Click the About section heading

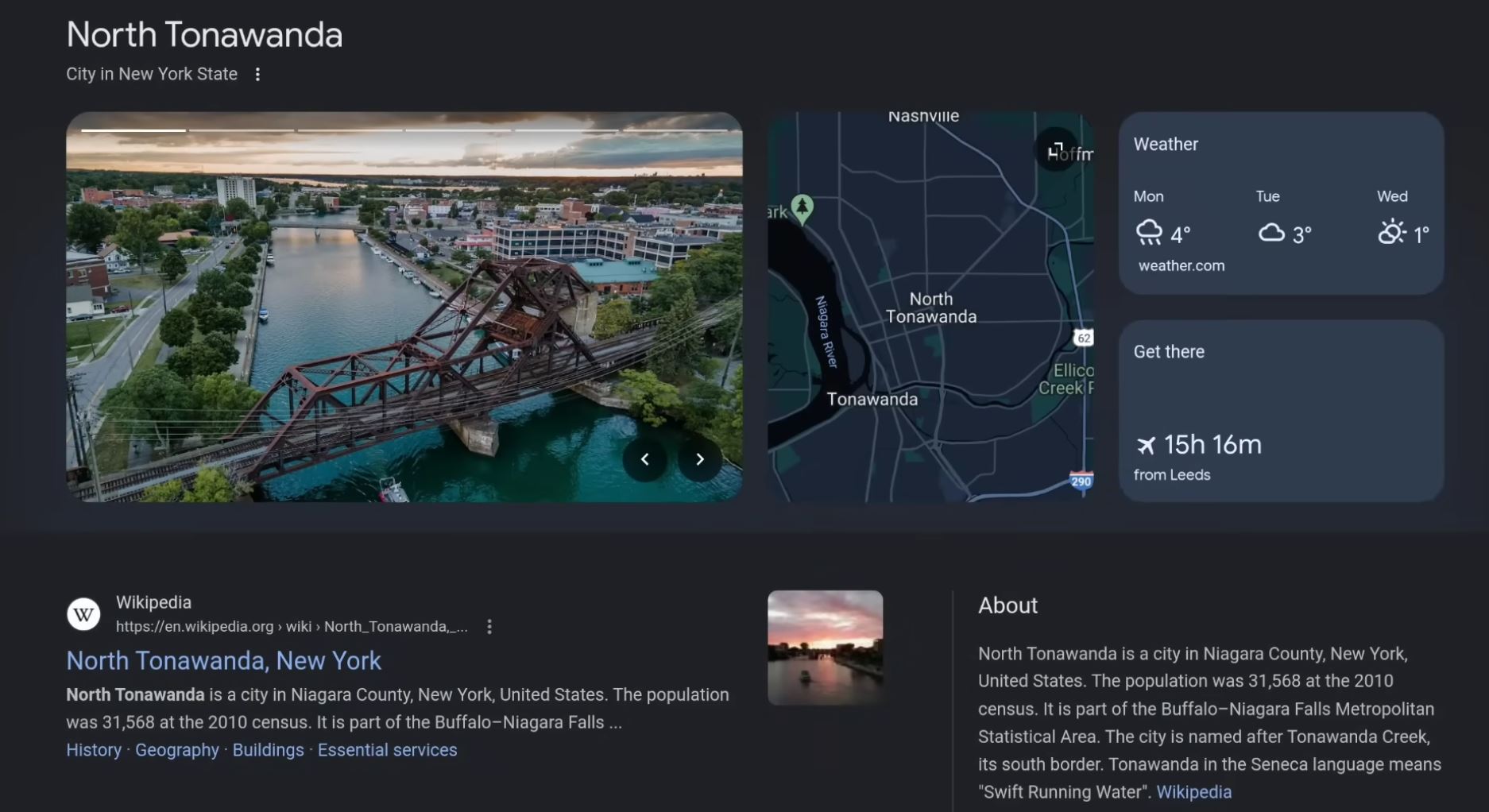click(1007, 605)
